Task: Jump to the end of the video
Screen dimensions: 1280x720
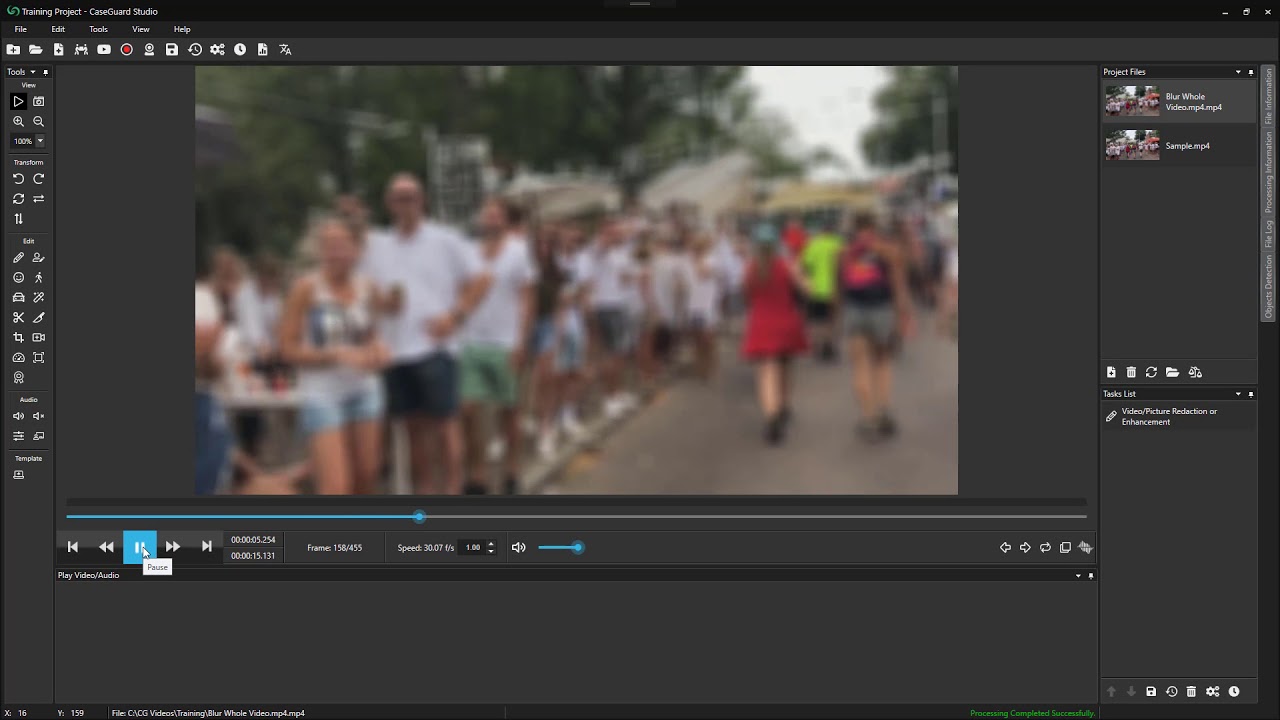Action: click(206, 547)
